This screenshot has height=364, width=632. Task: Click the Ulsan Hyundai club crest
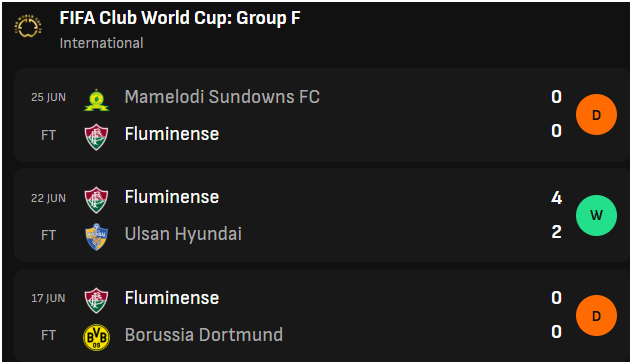coord(96,237)
